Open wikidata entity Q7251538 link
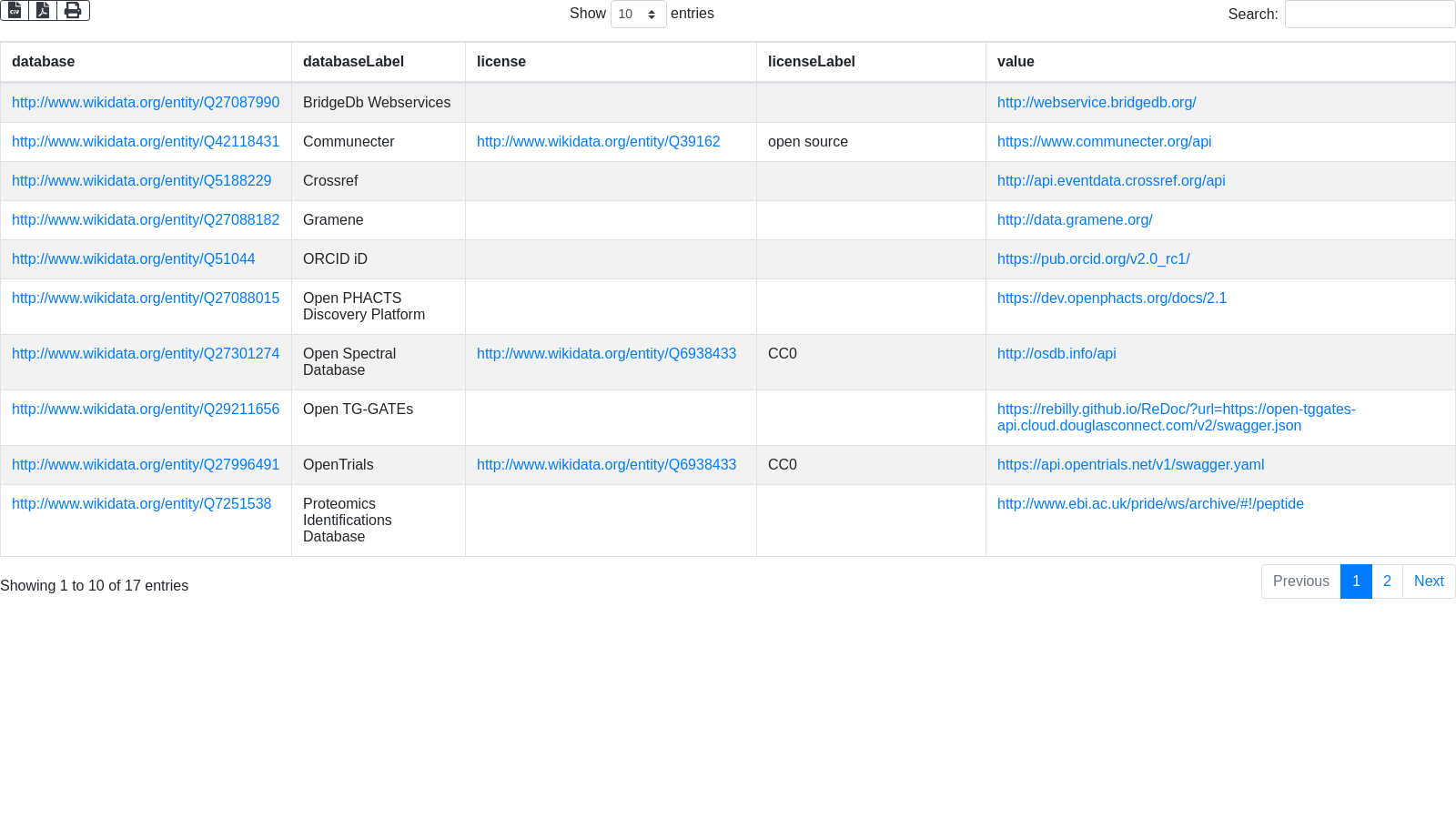This screenshot has width=1456, height=819. pyautogui.click(x=141, y=504)
